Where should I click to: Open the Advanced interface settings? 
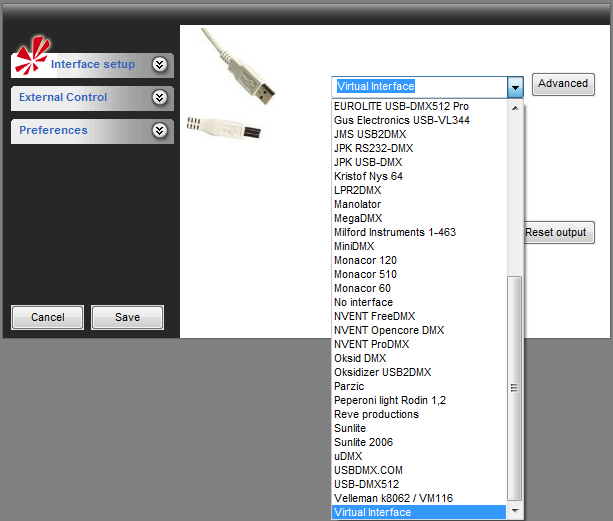pyautogui.click(x=563, y=84)
